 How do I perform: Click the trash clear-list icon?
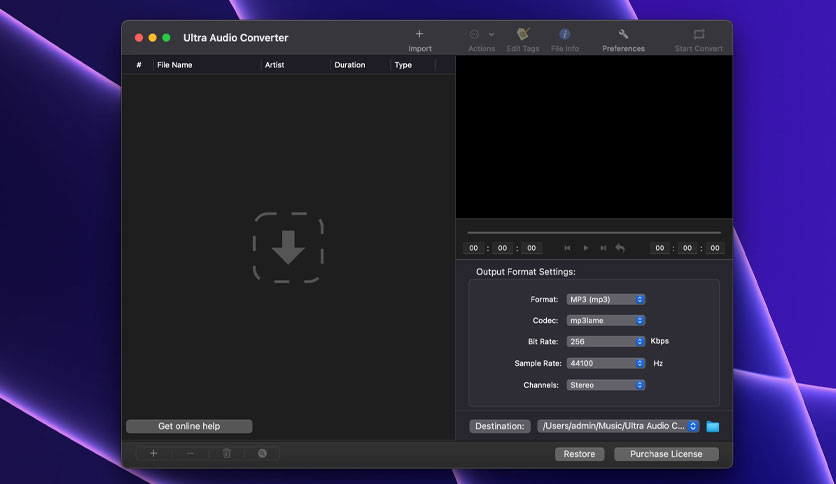point(227,453)
